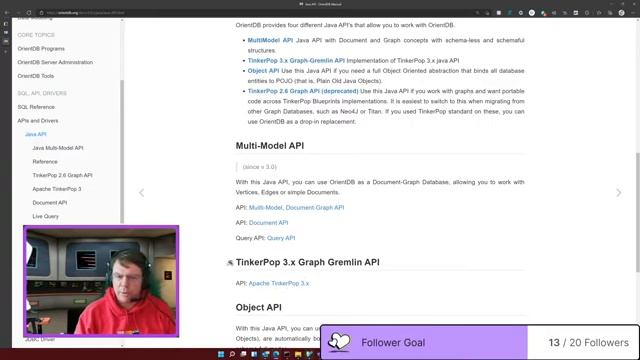
Task: Click the webcam overlay thumbnail
Action: pos(101,281)
